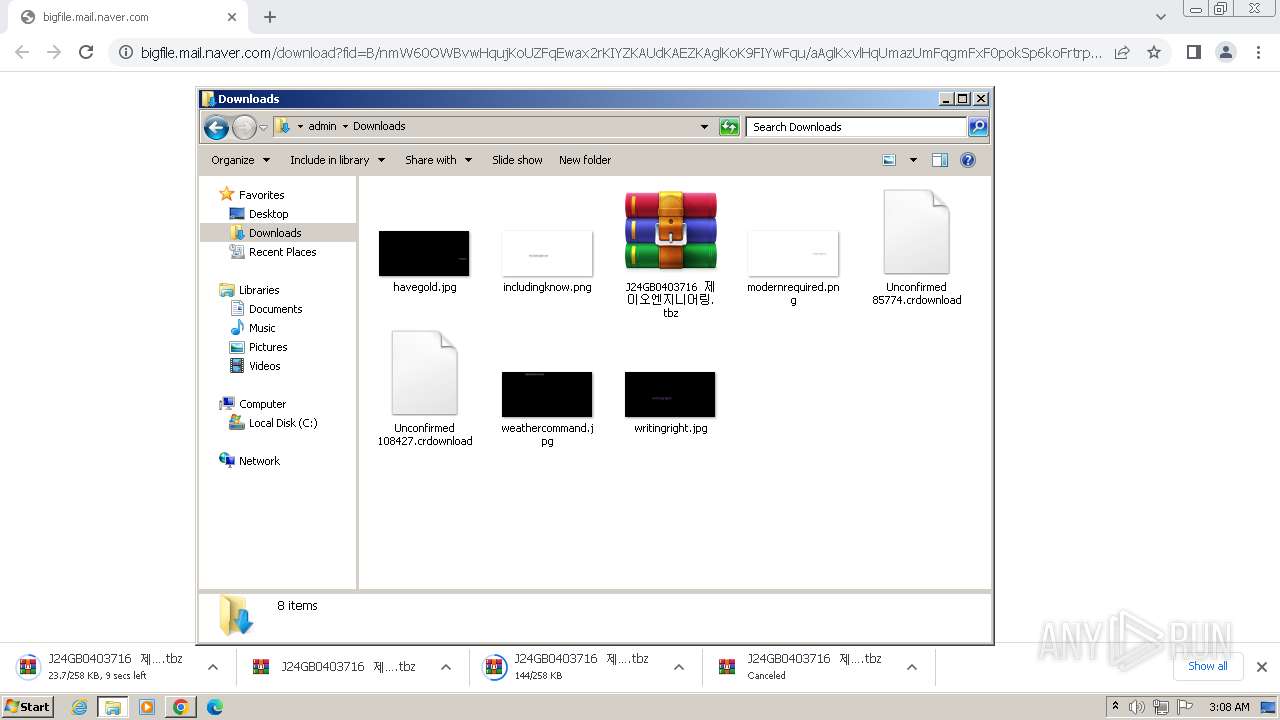Viewport: 1280px width, 720px height.
Task: Expand the arrow after admin breadcrumb
Action: tap(344, 126)
